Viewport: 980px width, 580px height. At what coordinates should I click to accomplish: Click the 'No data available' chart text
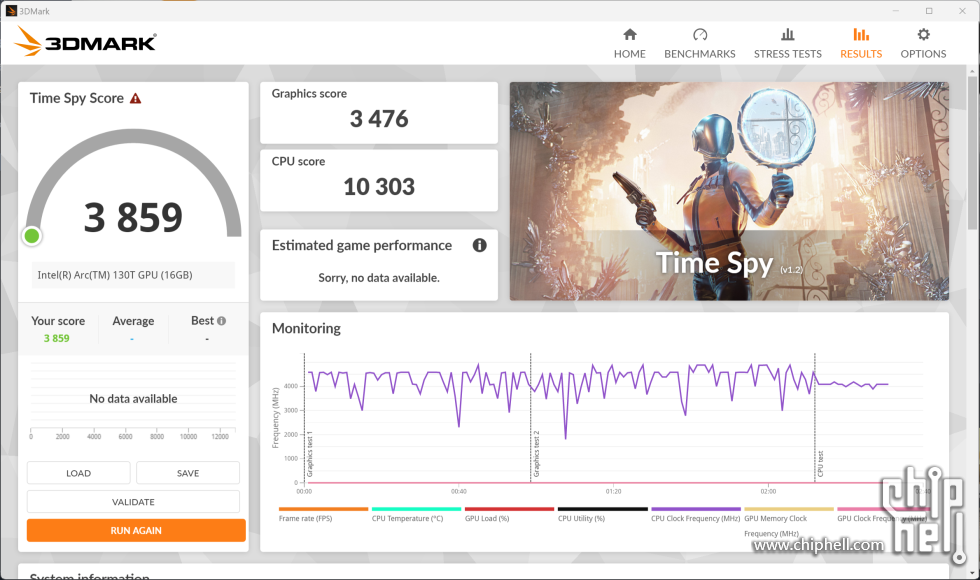point(133,399)
